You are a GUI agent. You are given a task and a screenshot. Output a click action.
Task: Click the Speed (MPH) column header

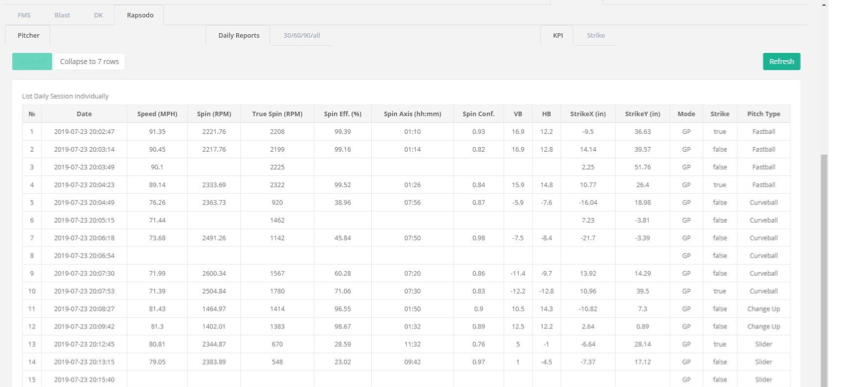[157, 114]
